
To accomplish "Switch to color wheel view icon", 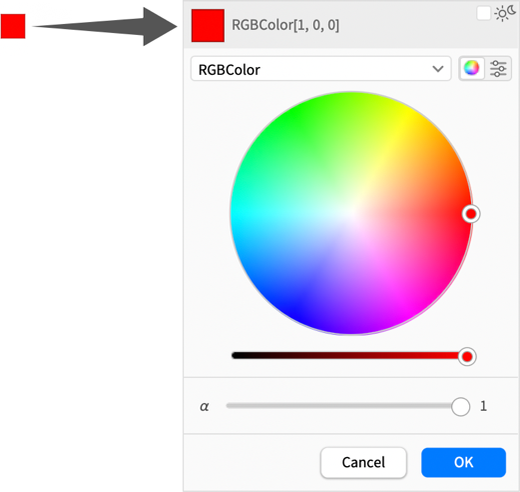I will coord(471,68).
